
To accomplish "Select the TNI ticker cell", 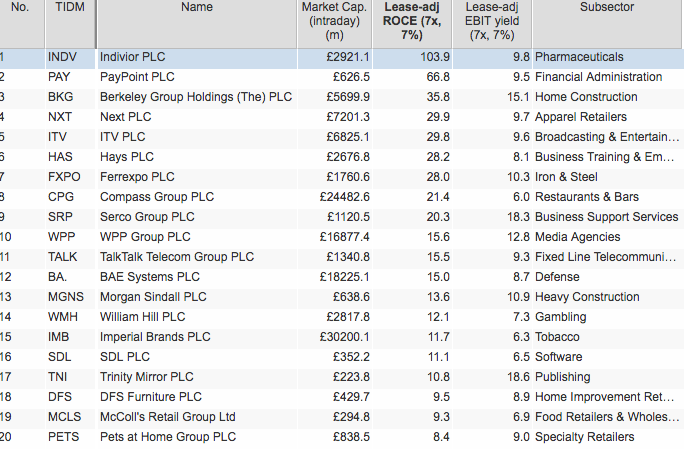I will (x=58, y=377).
